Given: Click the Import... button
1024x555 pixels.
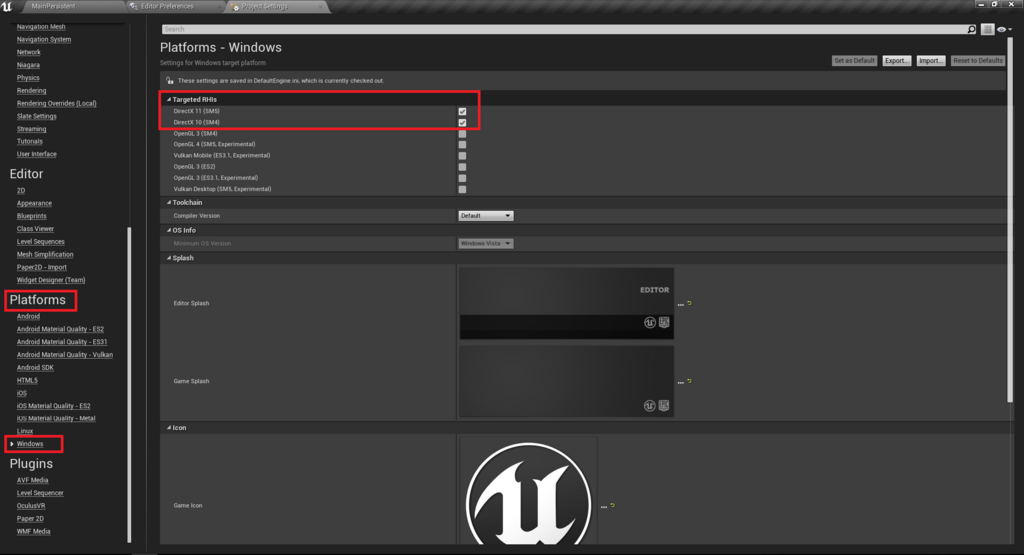Looking at the screenshot, I should [931, 61].
